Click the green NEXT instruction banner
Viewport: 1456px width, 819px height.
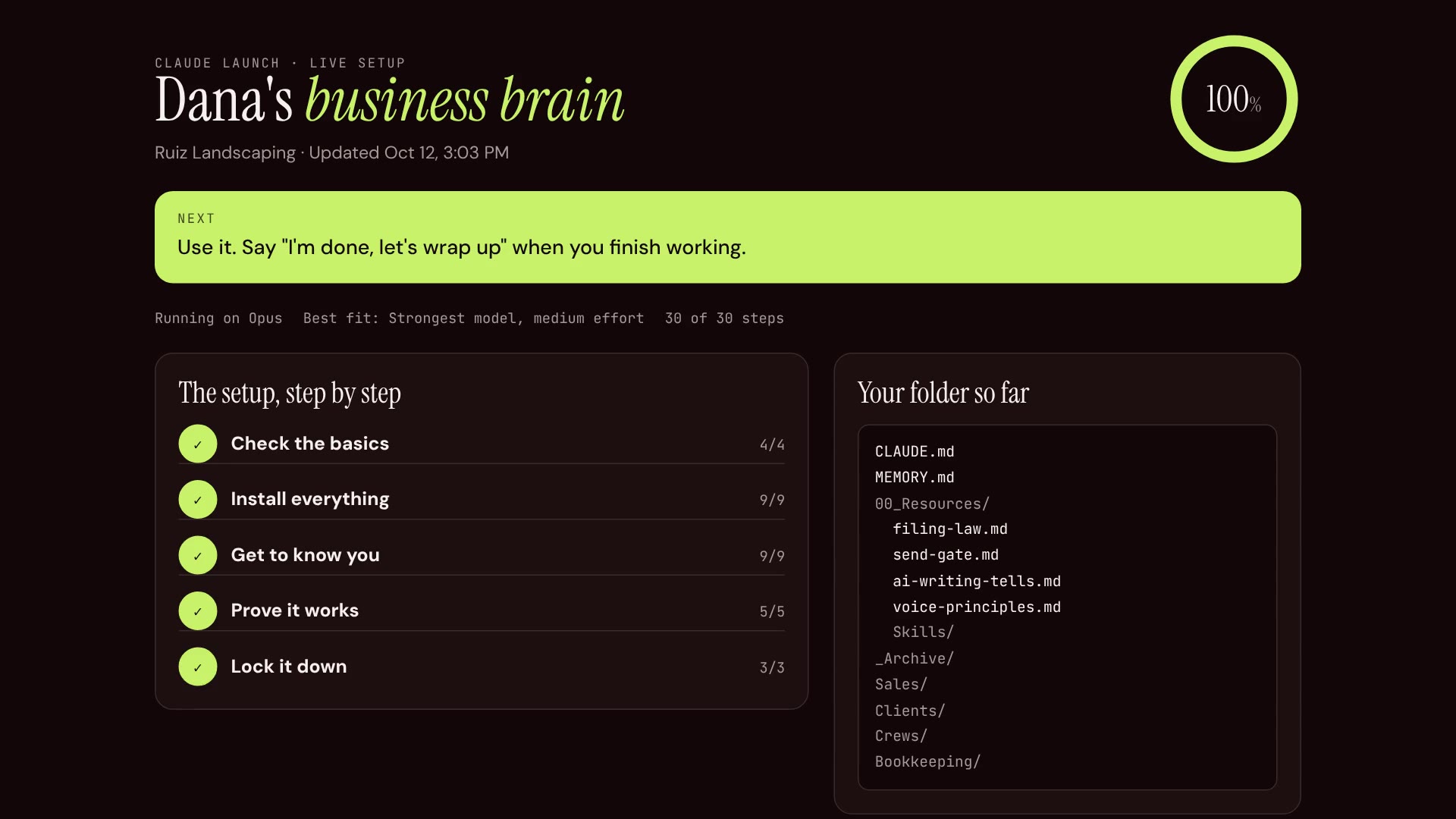(x=728, y=237)
